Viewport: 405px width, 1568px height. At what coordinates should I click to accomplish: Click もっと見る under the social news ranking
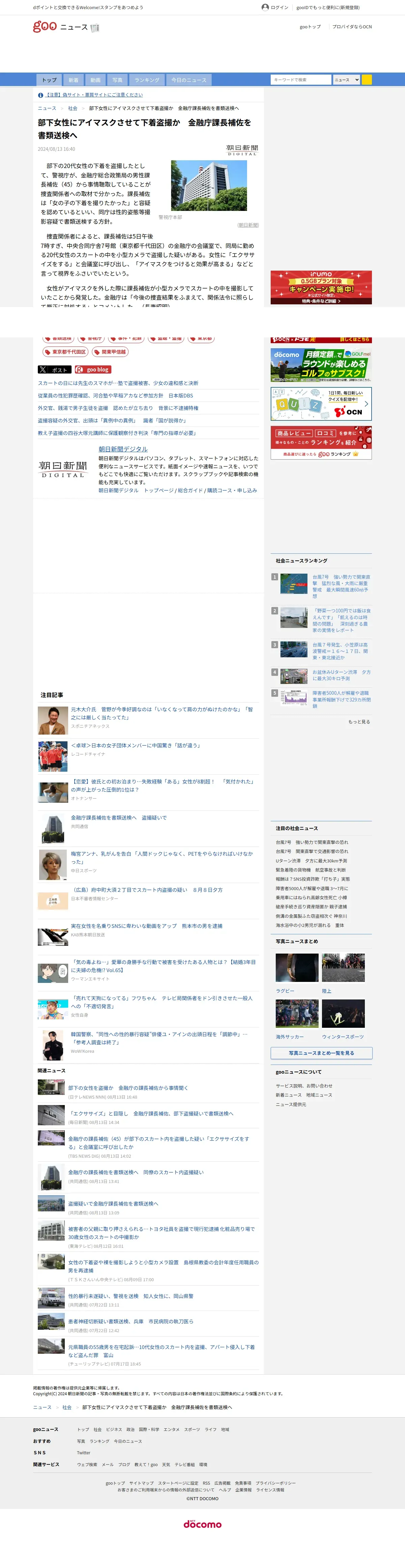pos(359,722)
